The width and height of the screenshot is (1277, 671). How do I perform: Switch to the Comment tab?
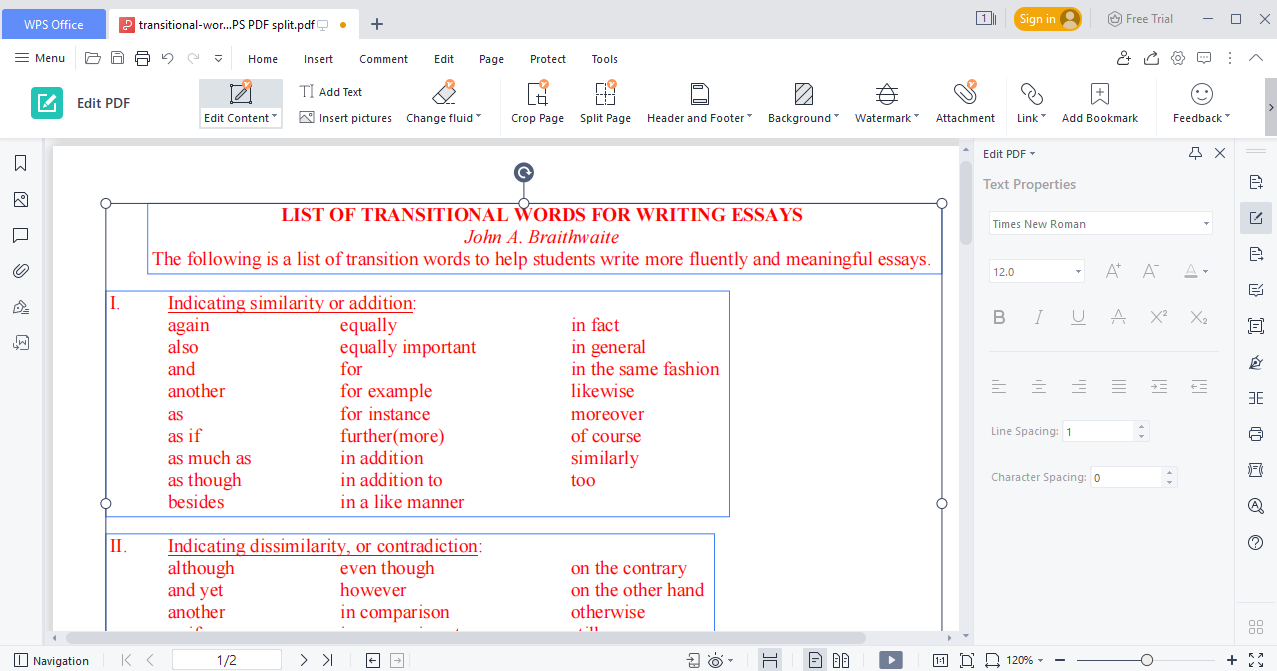[x=384, y=59]
